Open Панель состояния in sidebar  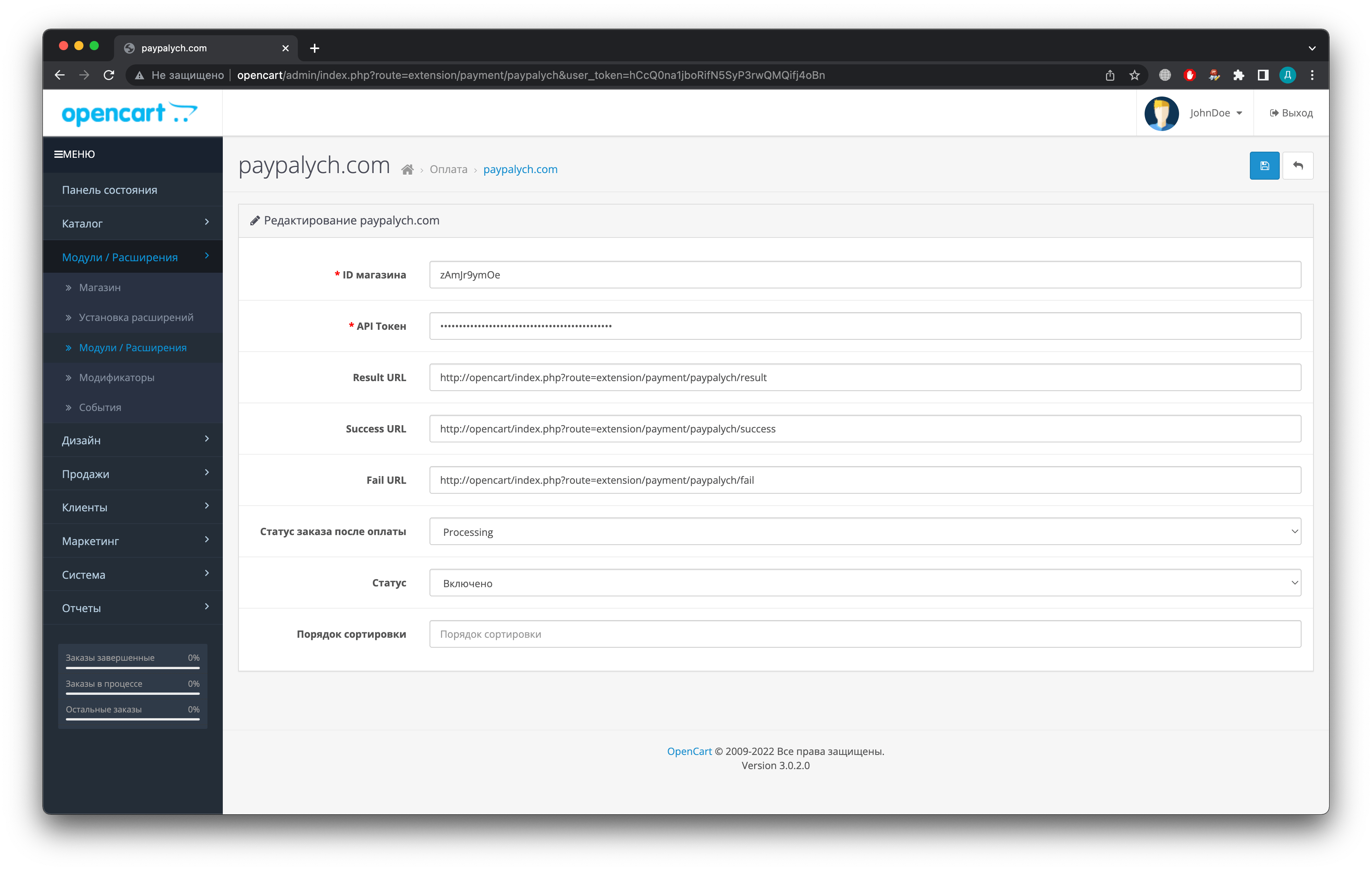pyautogui.click(x=133, y=190)
